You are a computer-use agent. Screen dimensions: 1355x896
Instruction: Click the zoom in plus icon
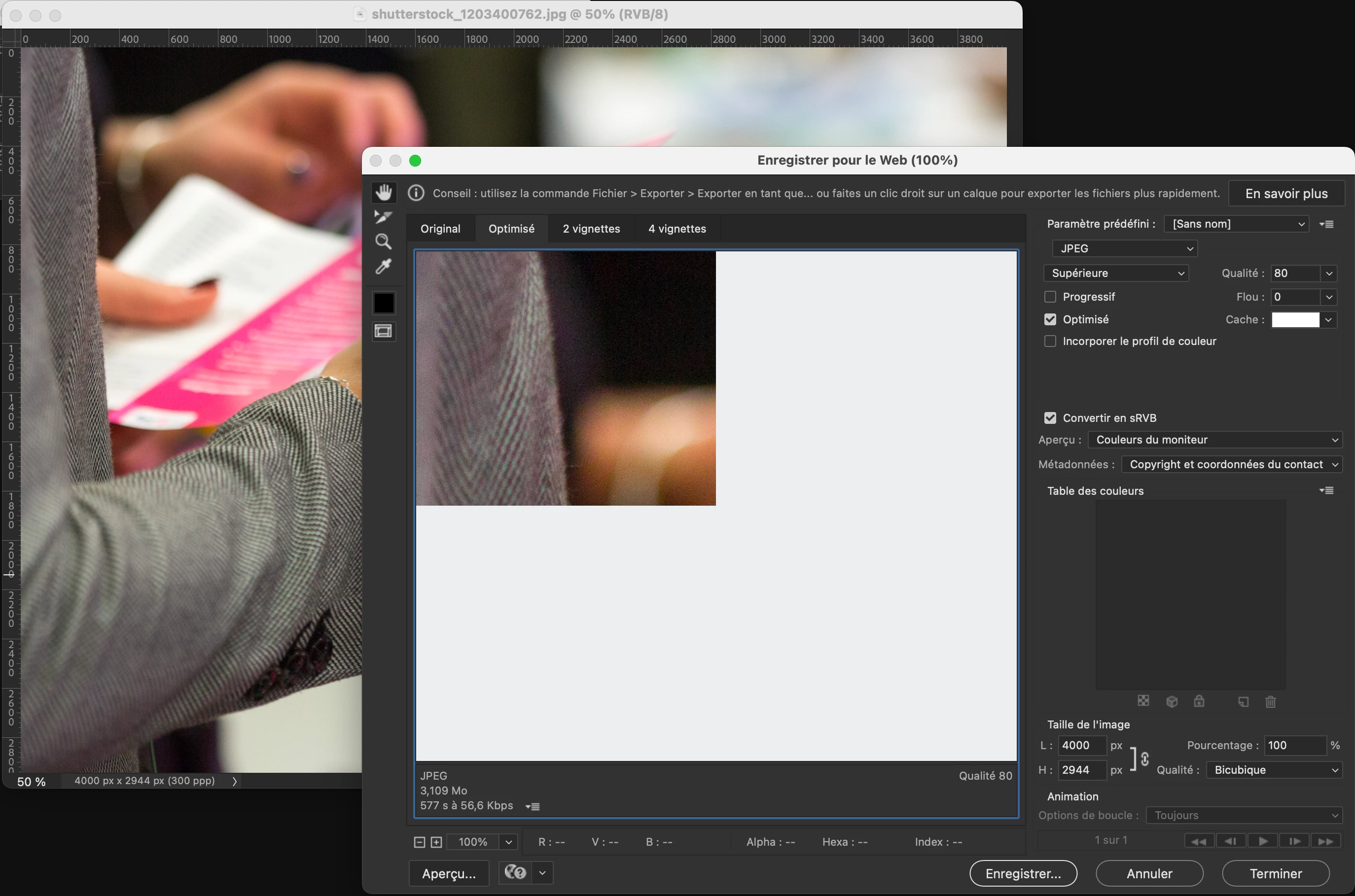click(x=436, y=842)
